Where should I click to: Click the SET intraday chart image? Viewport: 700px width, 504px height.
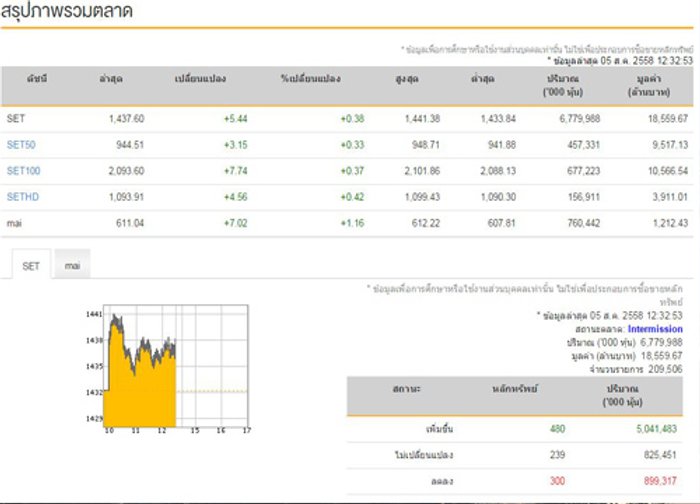167,368
